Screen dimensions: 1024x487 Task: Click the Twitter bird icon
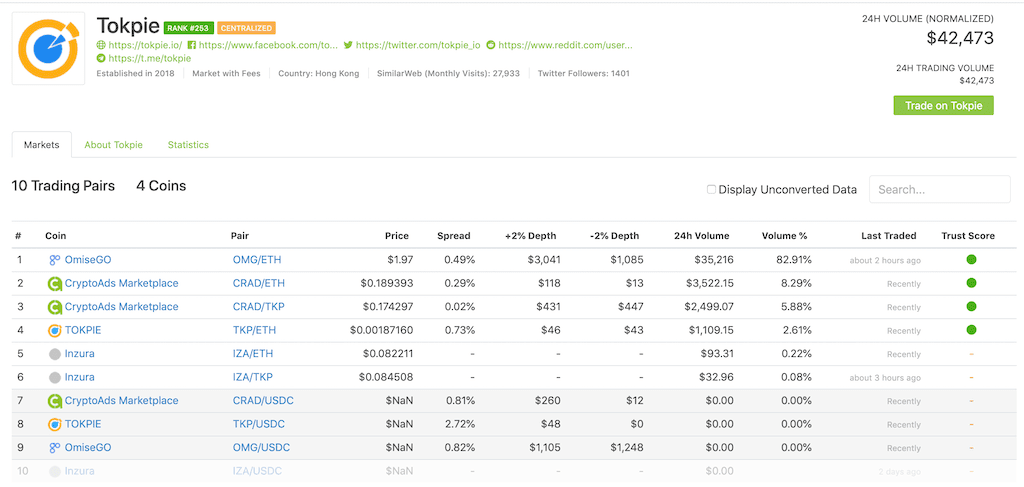coord(348,45)
